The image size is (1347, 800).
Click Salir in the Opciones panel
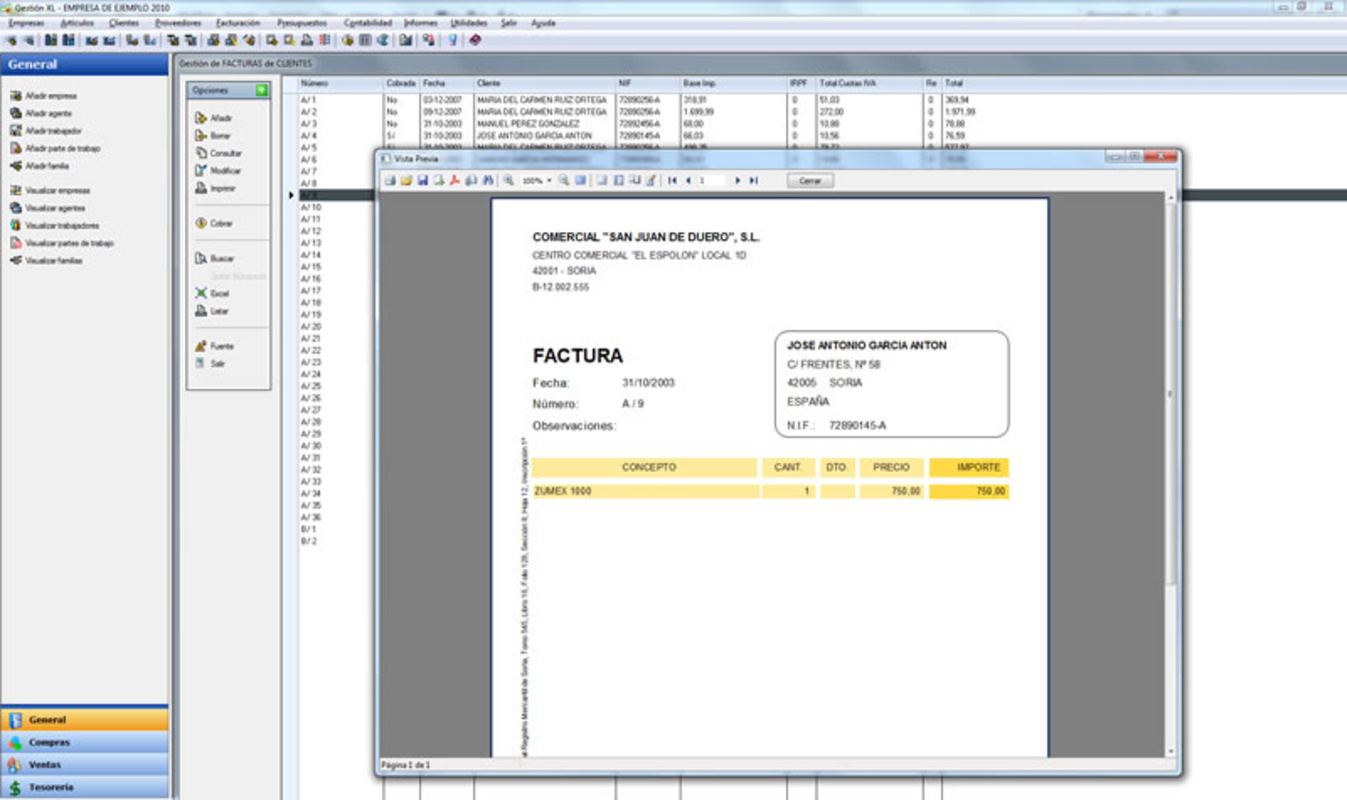(211, 363)
